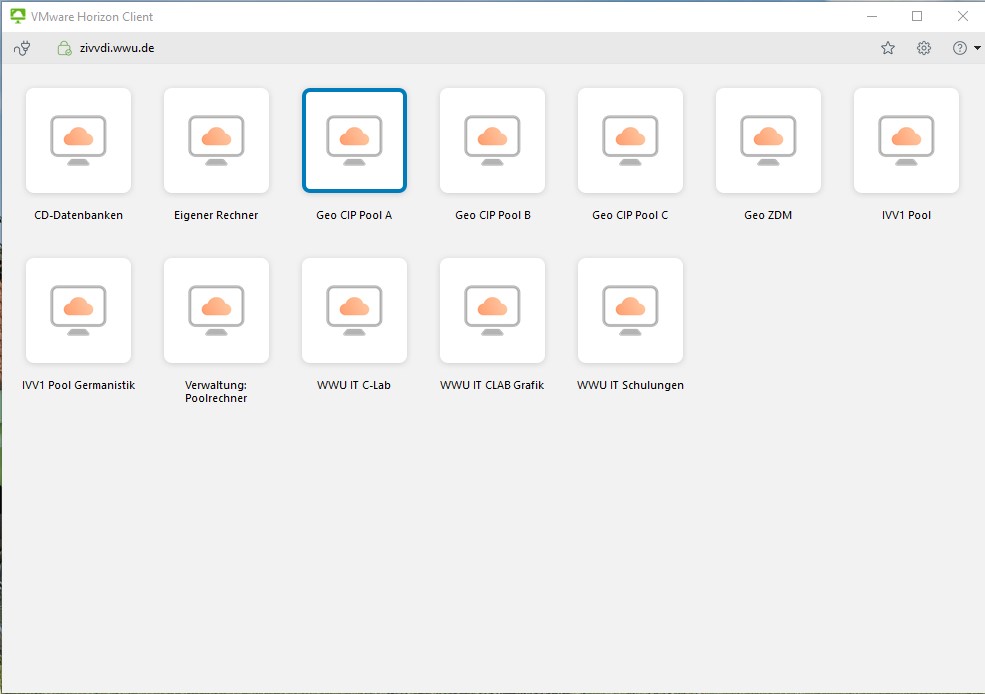The height and width of the screenshot is (694, 985).
Task: Maximize the VMware Horizon Client window
Action: coord(917,16)
